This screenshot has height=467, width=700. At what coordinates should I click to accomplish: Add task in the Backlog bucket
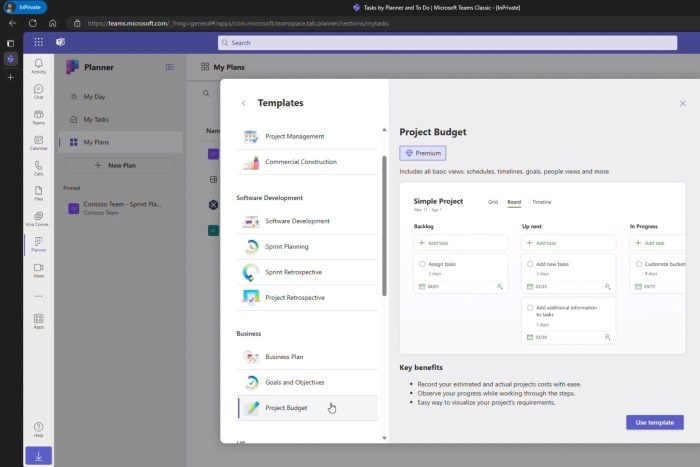pos(460,243)
